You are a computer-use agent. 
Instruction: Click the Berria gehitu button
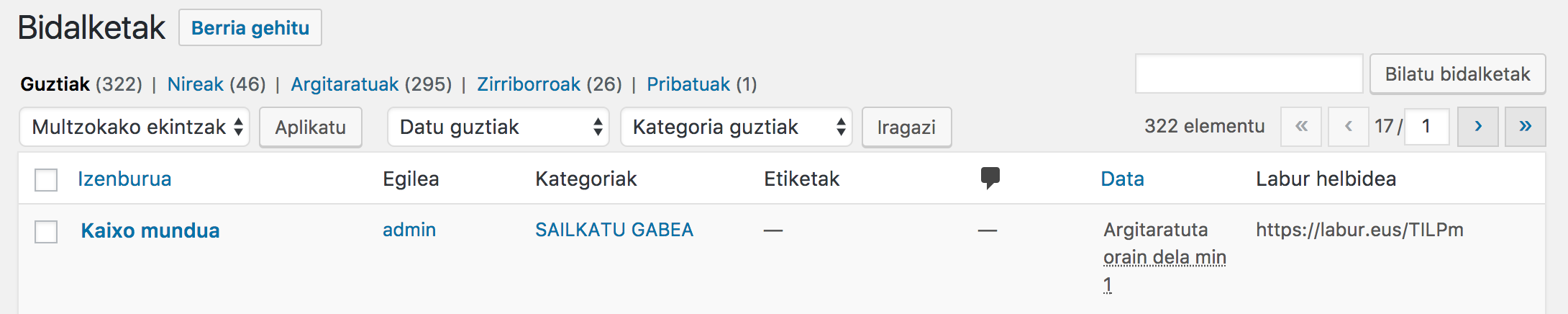(250, 27)
